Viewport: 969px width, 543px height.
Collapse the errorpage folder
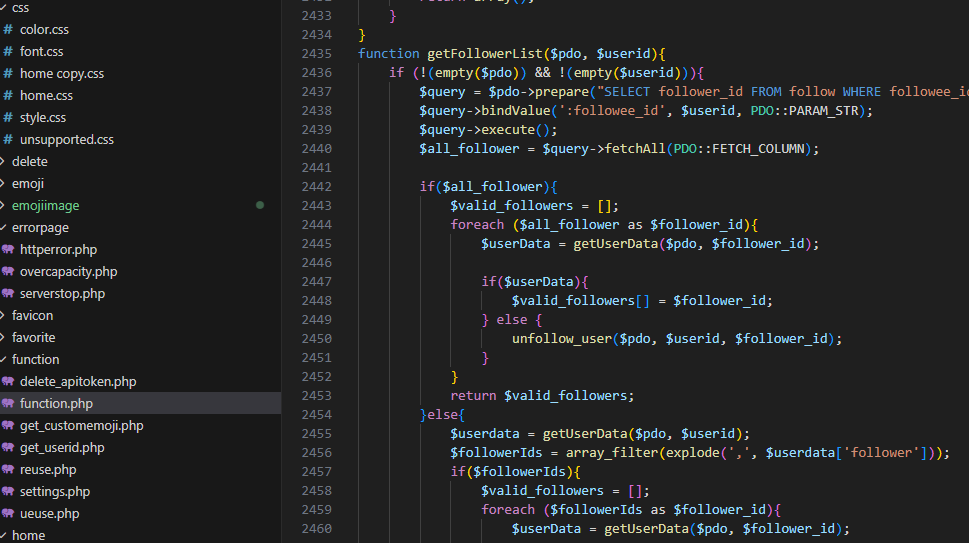coord(40,228)
